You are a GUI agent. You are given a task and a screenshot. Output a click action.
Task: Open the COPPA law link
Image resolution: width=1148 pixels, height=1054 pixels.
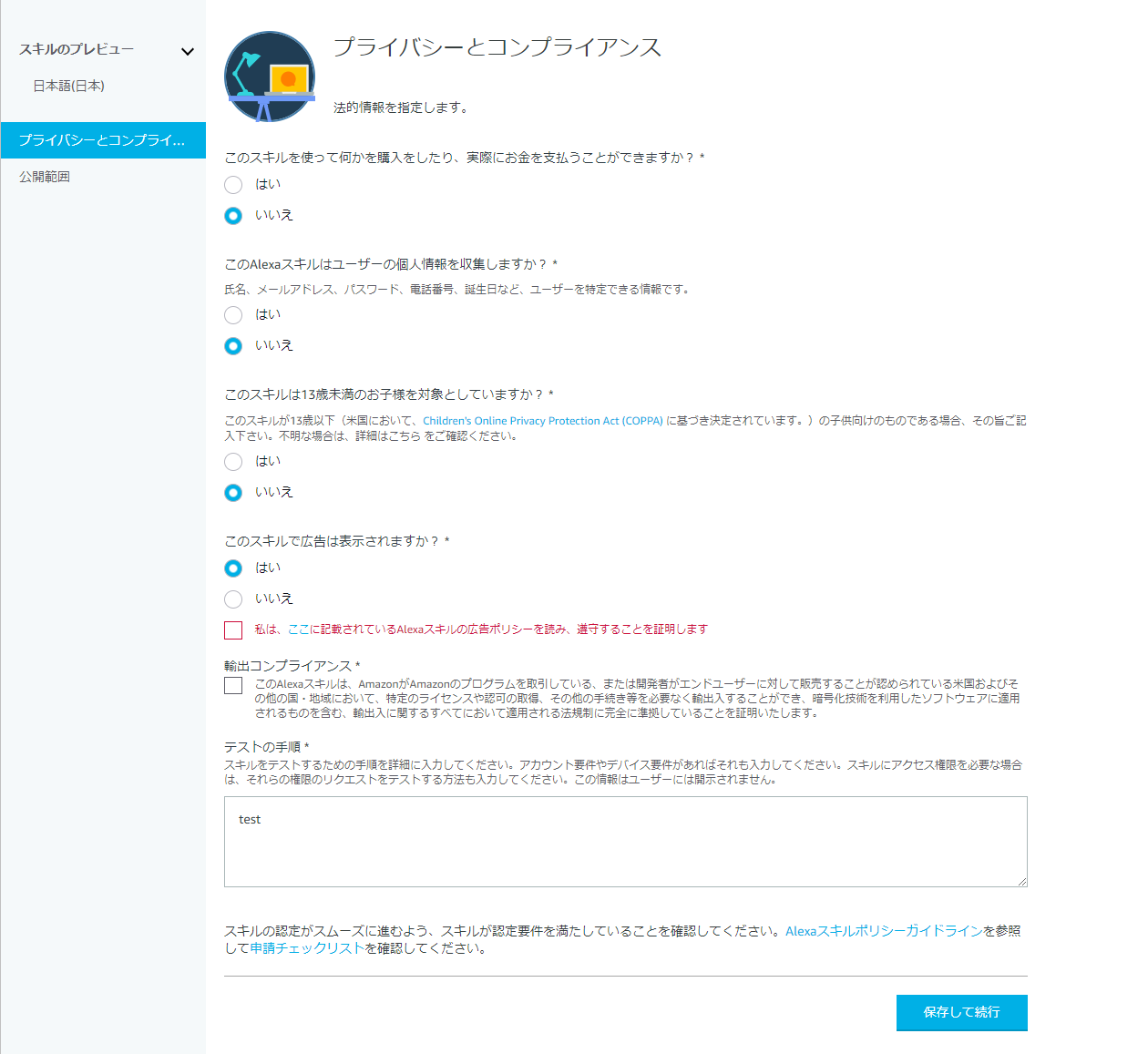[x=544, y=420]
